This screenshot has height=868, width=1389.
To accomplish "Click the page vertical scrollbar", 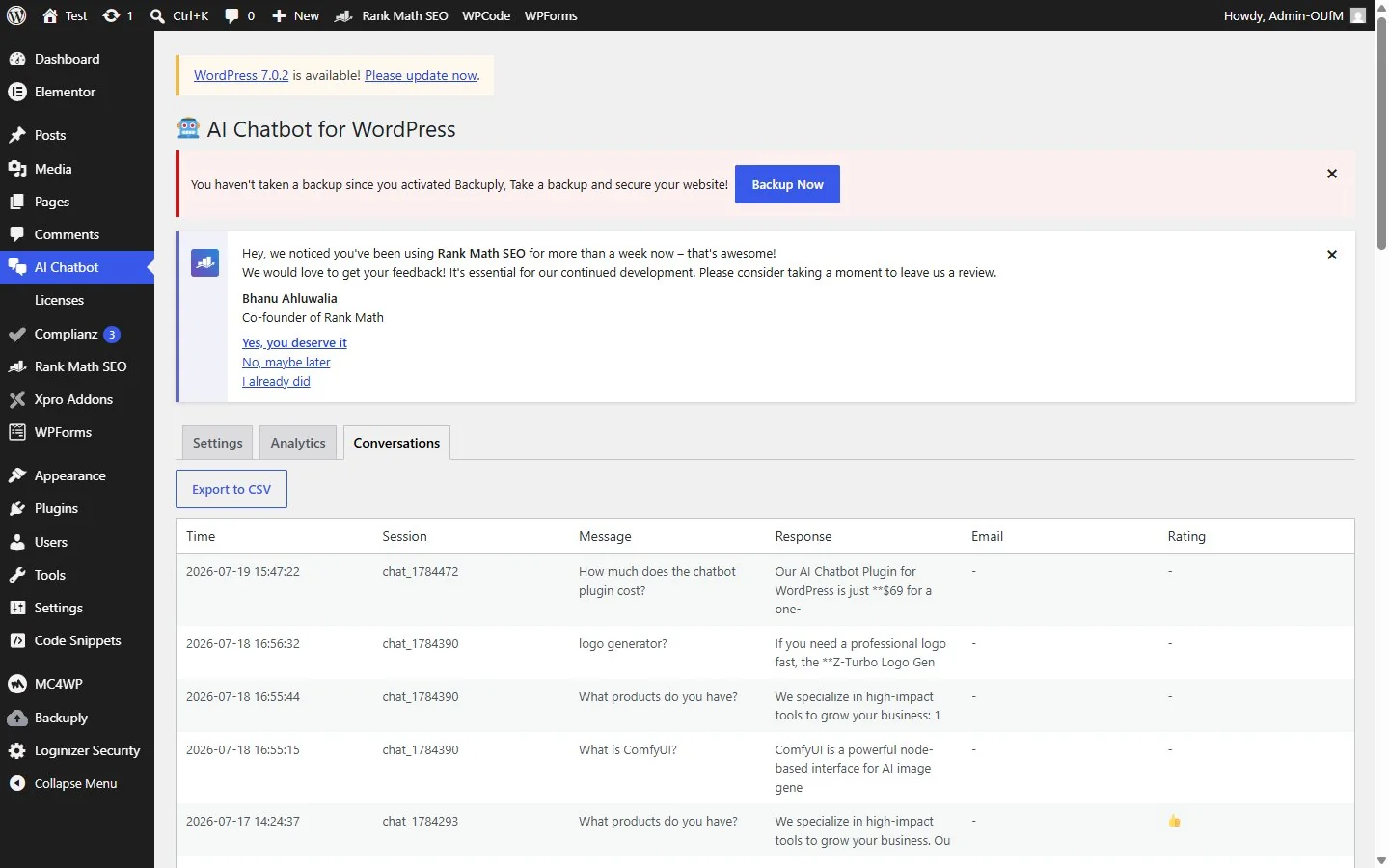I will (x=1381, y=135).
